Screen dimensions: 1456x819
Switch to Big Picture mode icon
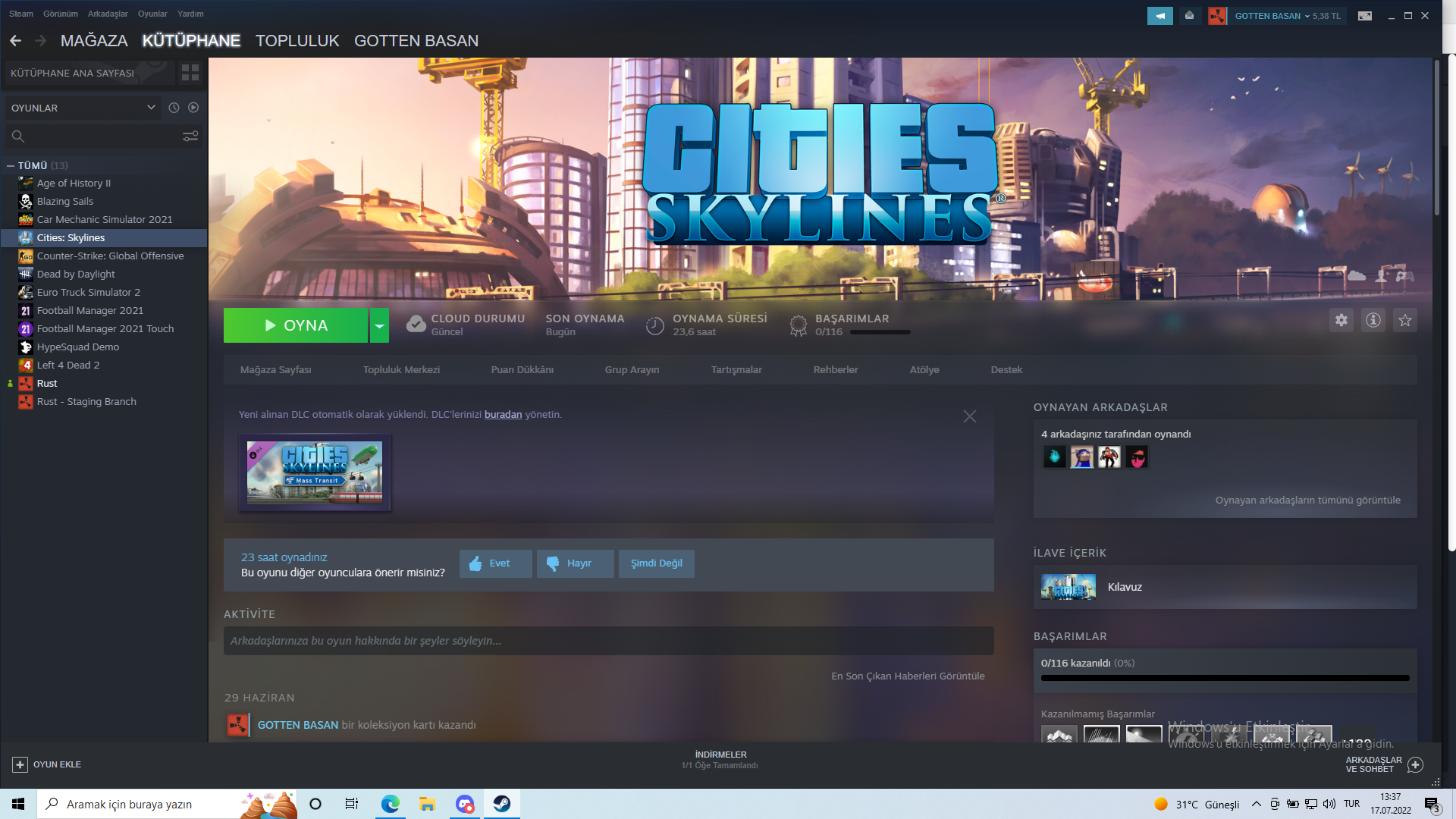pos(1365,16)
